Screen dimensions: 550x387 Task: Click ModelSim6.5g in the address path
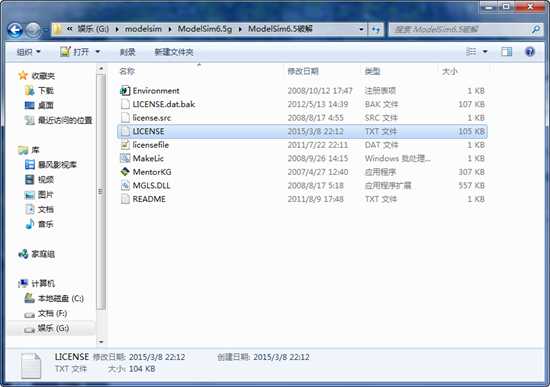click(x=205, y=29)
